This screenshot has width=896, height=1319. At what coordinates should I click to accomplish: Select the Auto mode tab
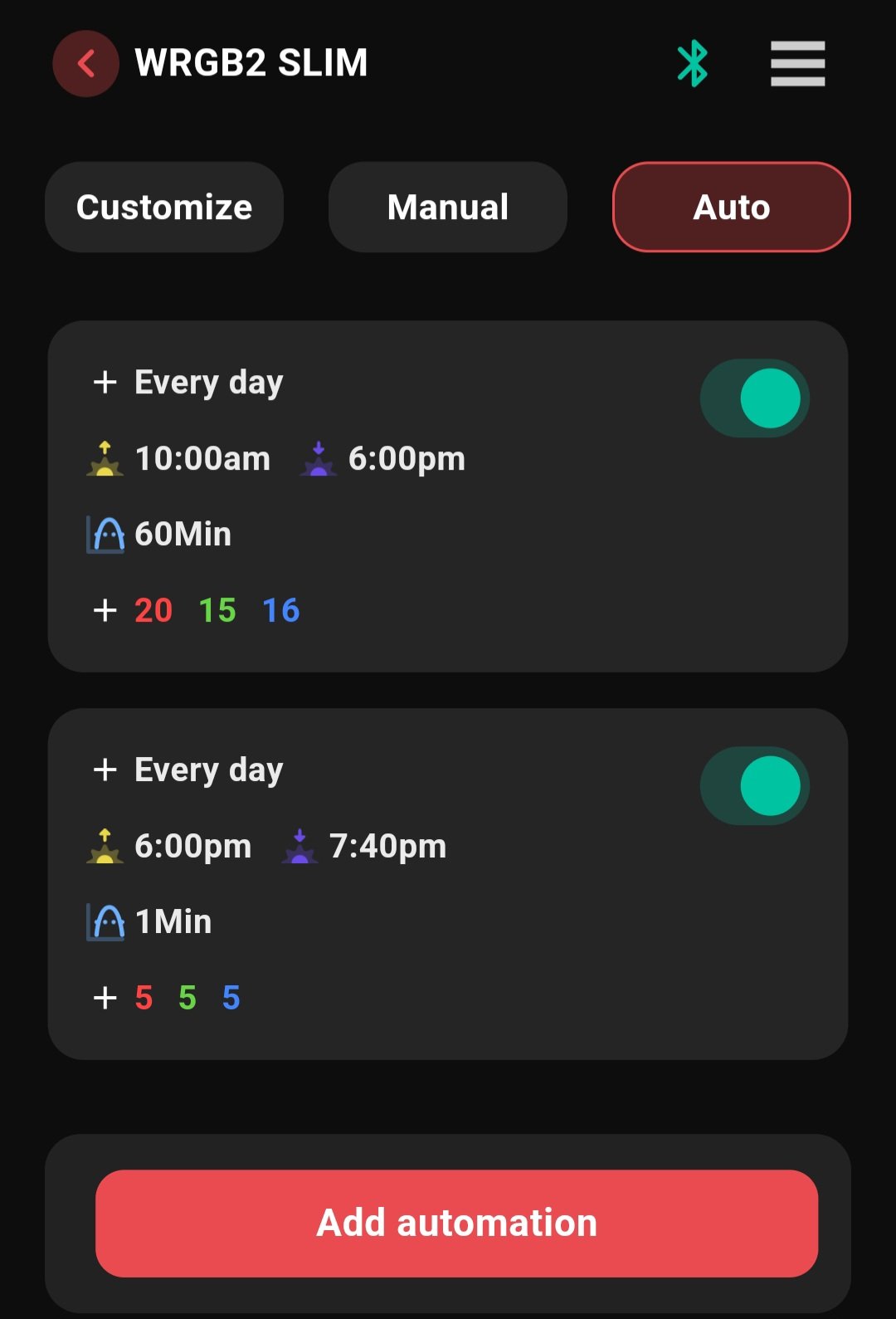tap(731, 207)
